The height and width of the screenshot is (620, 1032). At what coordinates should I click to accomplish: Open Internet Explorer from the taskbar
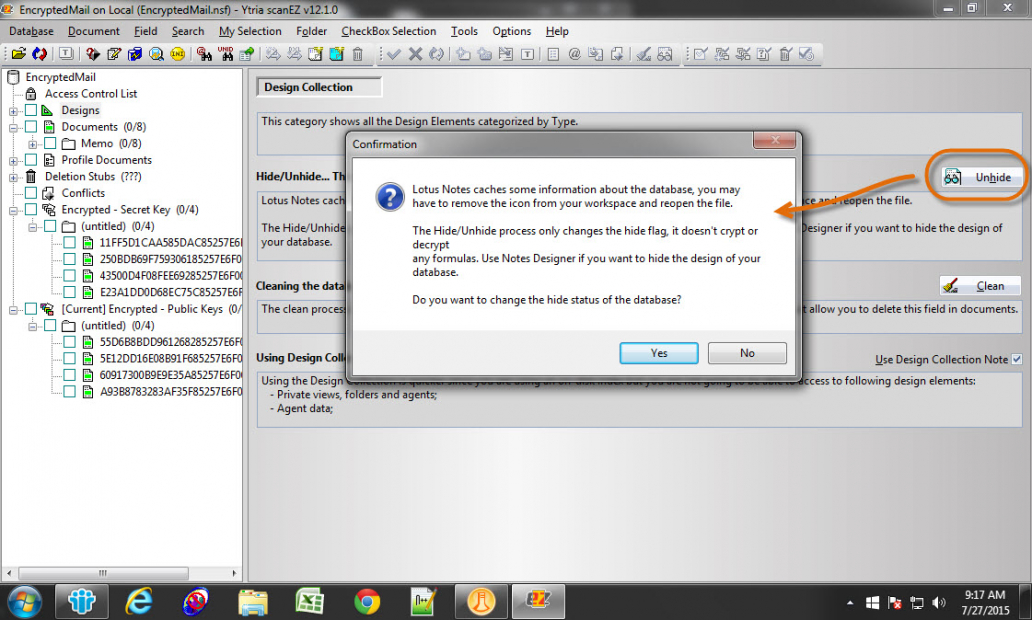[x=139, y=601]
